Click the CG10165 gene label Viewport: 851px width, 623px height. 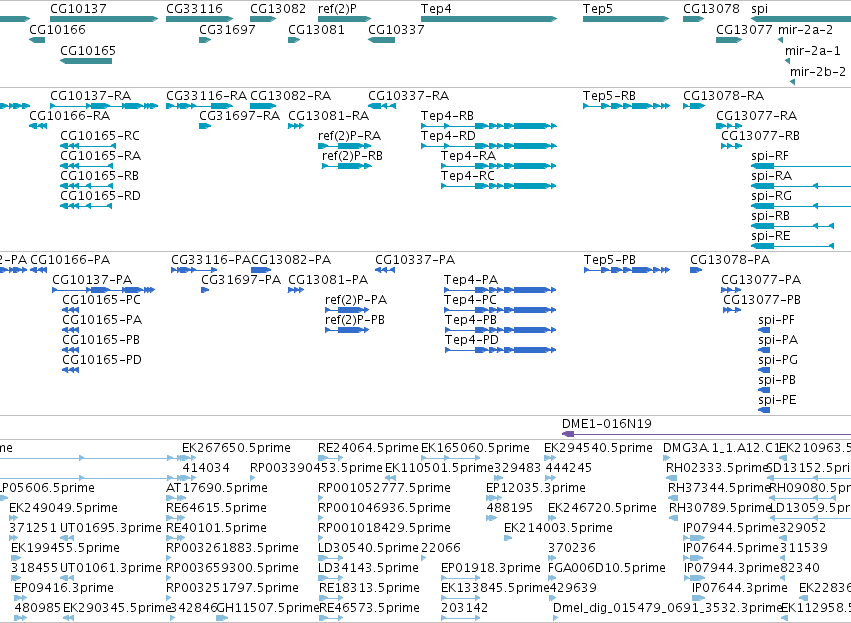coord(88,50)
